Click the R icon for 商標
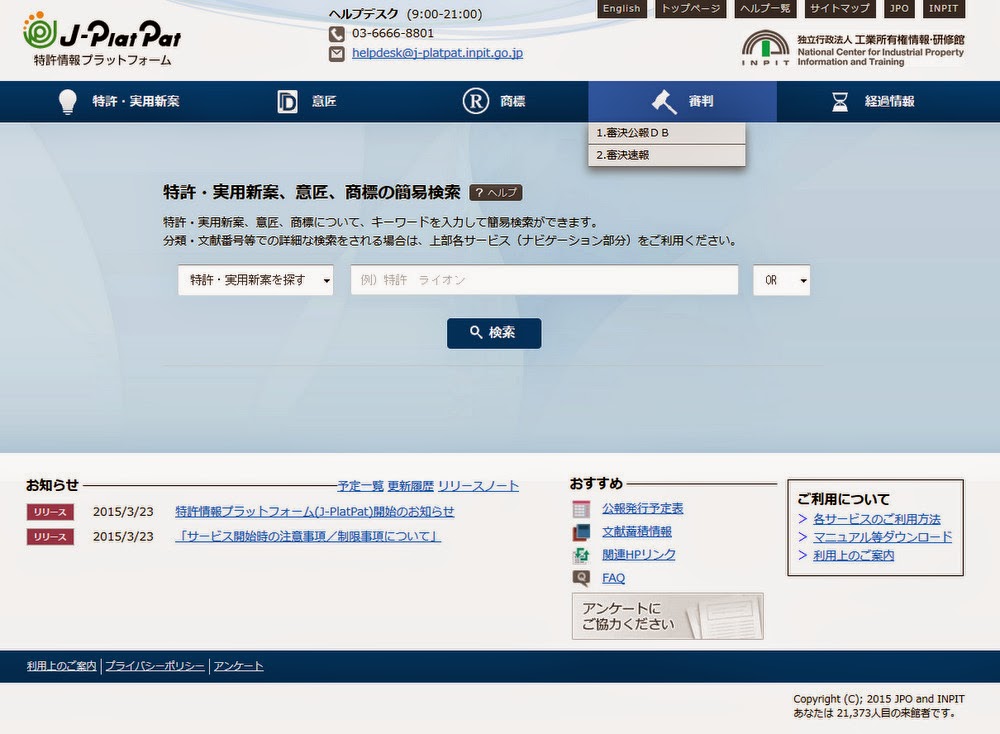This screenshot has width=1000, height=734. (x=476, y=101)
